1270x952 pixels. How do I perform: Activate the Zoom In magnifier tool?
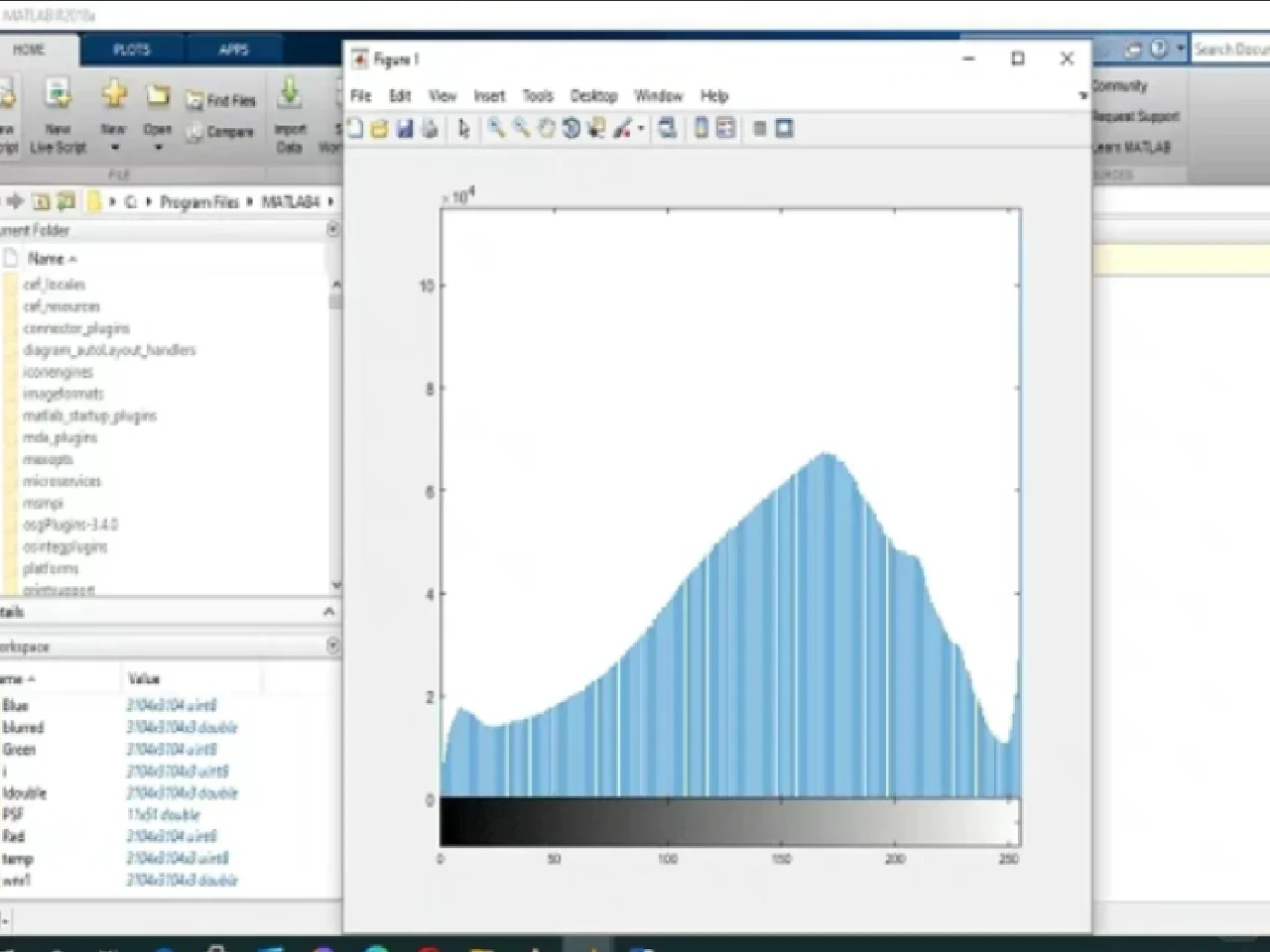(x=496, y=129)
